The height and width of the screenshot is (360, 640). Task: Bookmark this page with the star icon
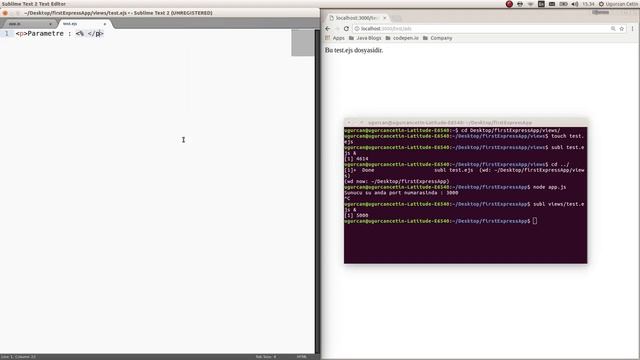622,29
